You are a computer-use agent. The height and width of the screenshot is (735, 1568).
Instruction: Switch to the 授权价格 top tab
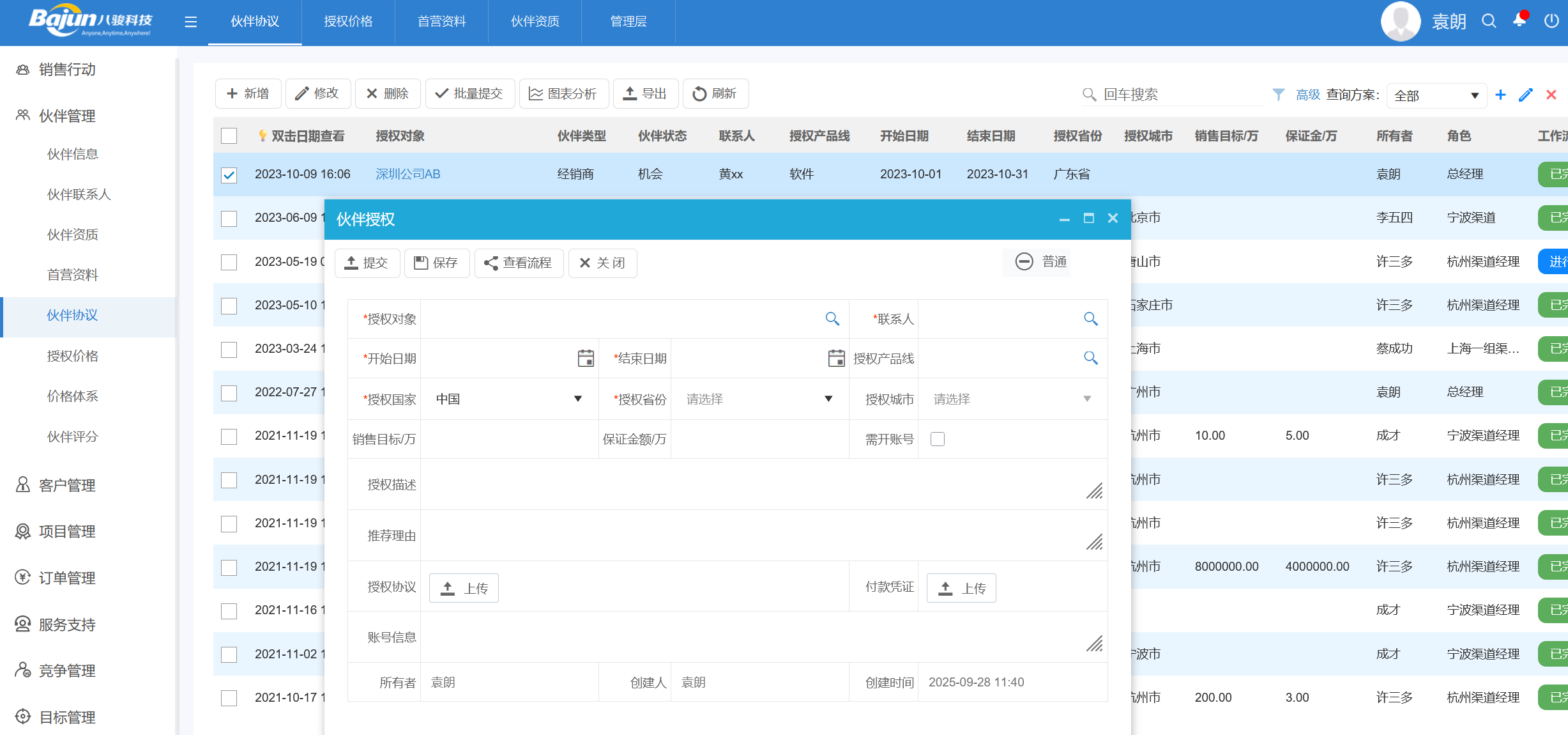pos(348,22)
